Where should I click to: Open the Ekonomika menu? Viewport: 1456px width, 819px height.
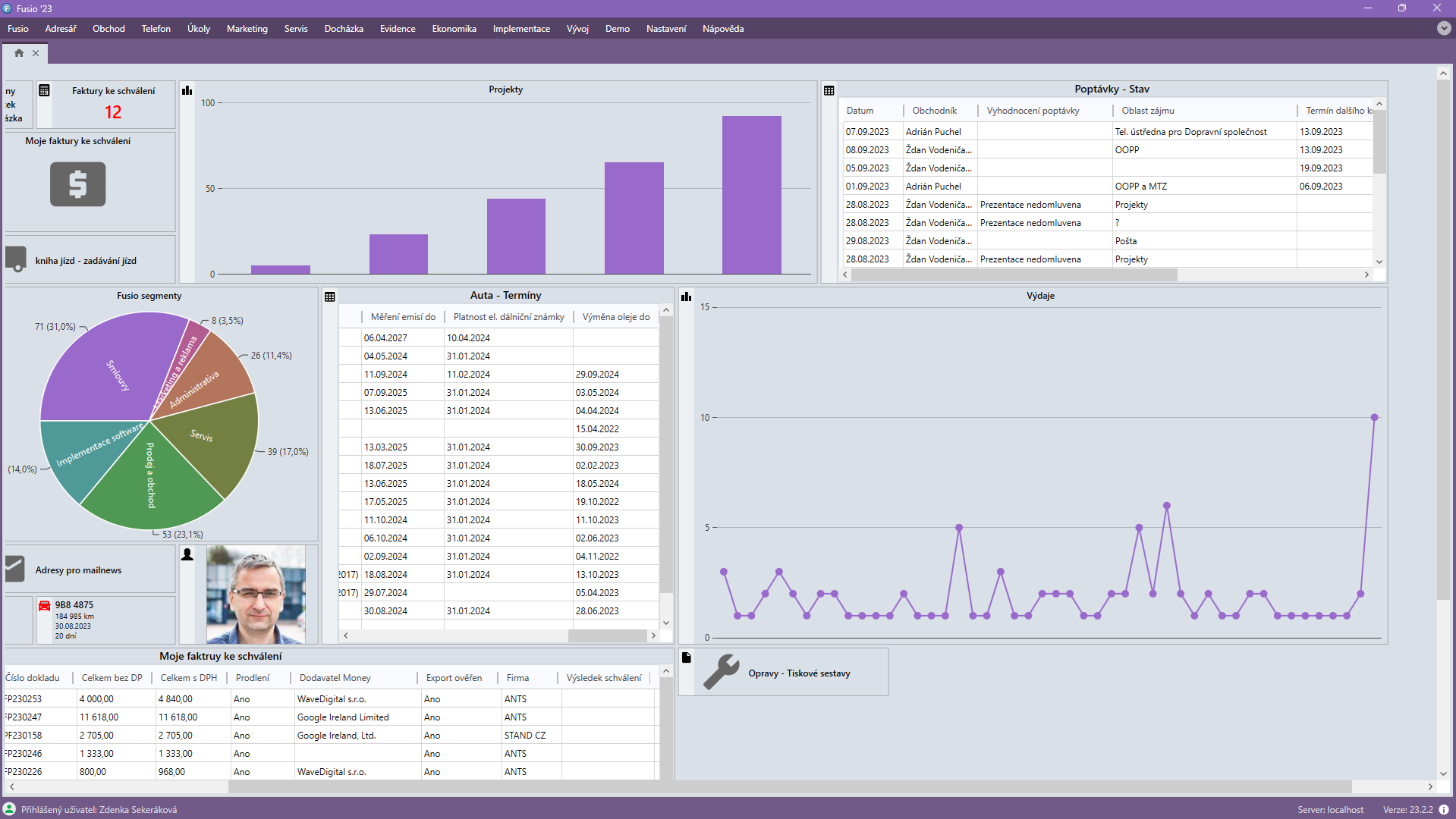pyautogui.click(x=454, y=29)
